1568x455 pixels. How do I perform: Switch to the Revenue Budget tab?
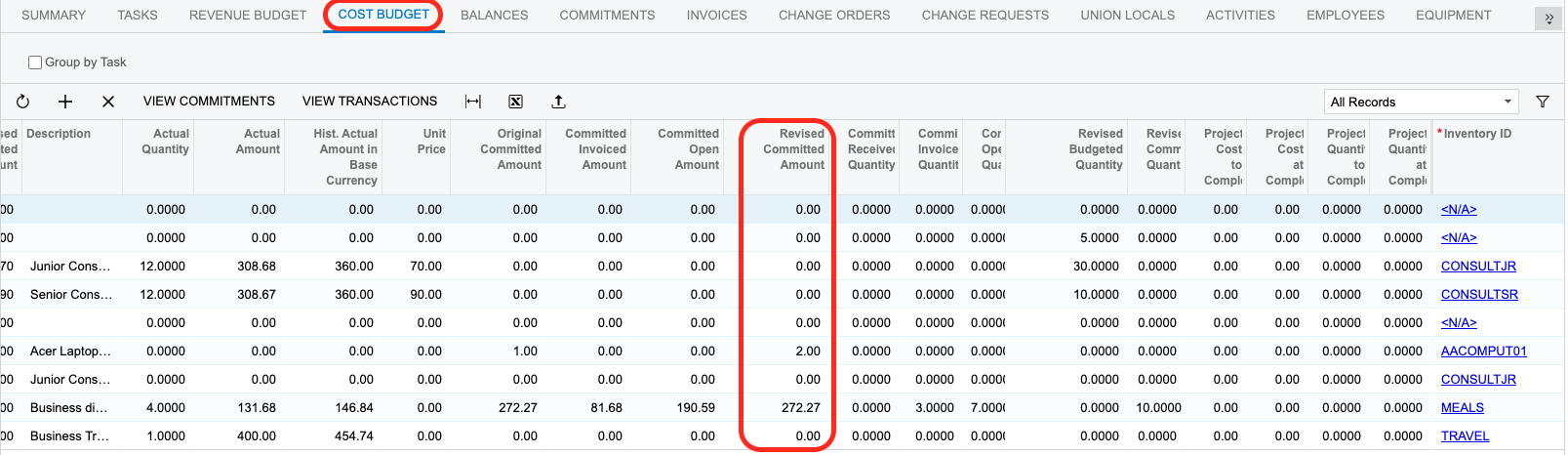[x=248, y=15]
